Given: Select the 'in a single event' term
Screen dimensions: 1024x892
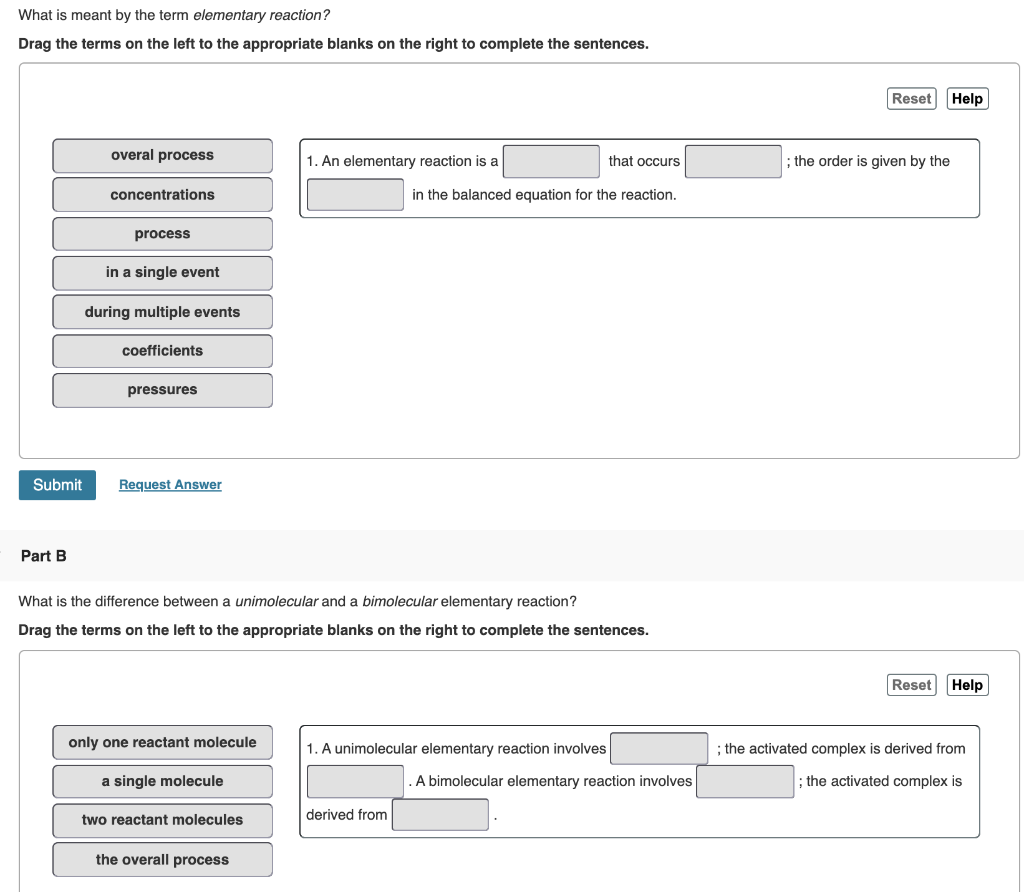Looking at the screenshot, I should coord(162,272).
